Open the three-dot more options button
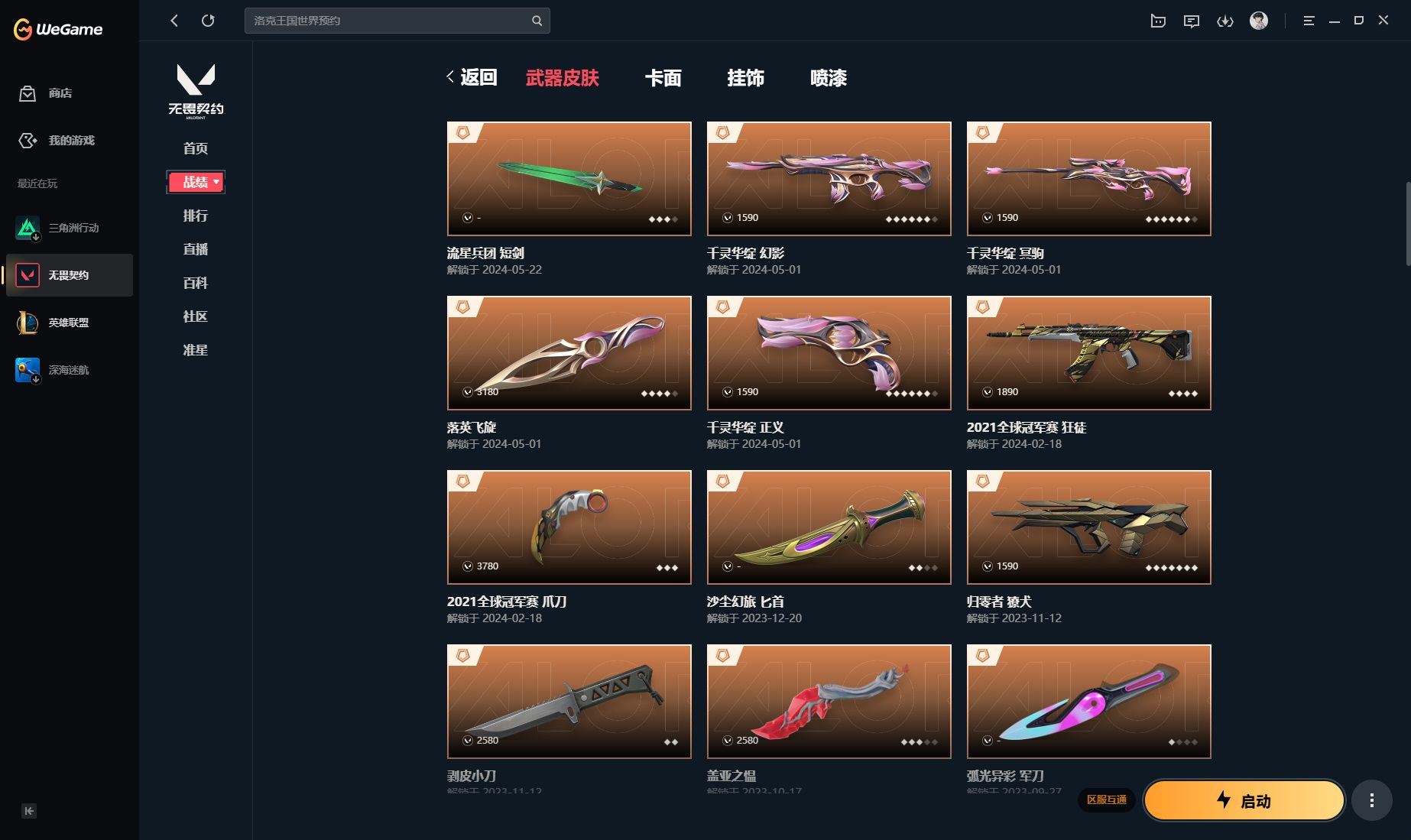The height and width of the screenshot is (840, 1411). pos(1372,800)
